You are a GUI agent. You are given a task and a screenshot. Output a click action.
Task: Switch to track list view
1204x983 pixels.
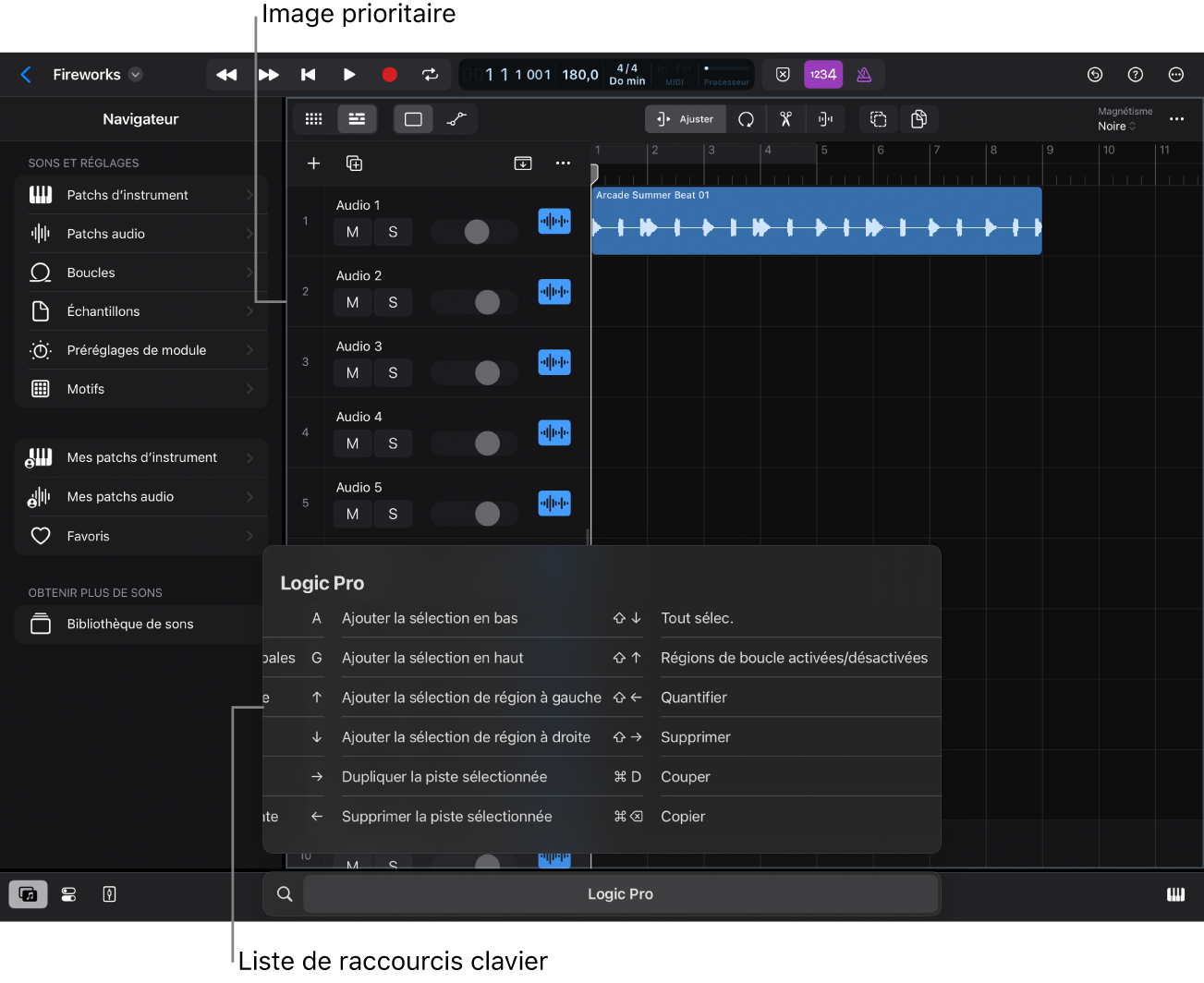click(x=357, y=119)
